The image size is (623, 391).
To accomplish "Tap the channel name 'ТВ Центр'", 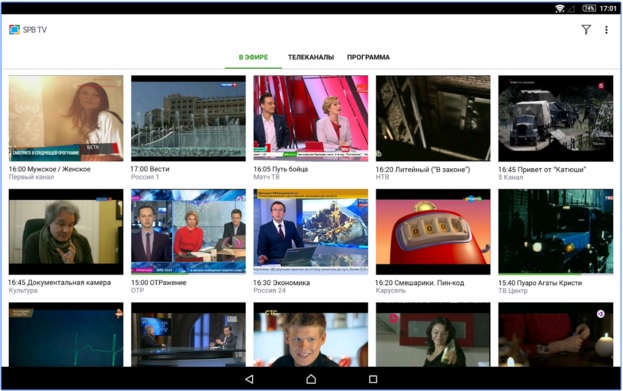I will [513, 291].
